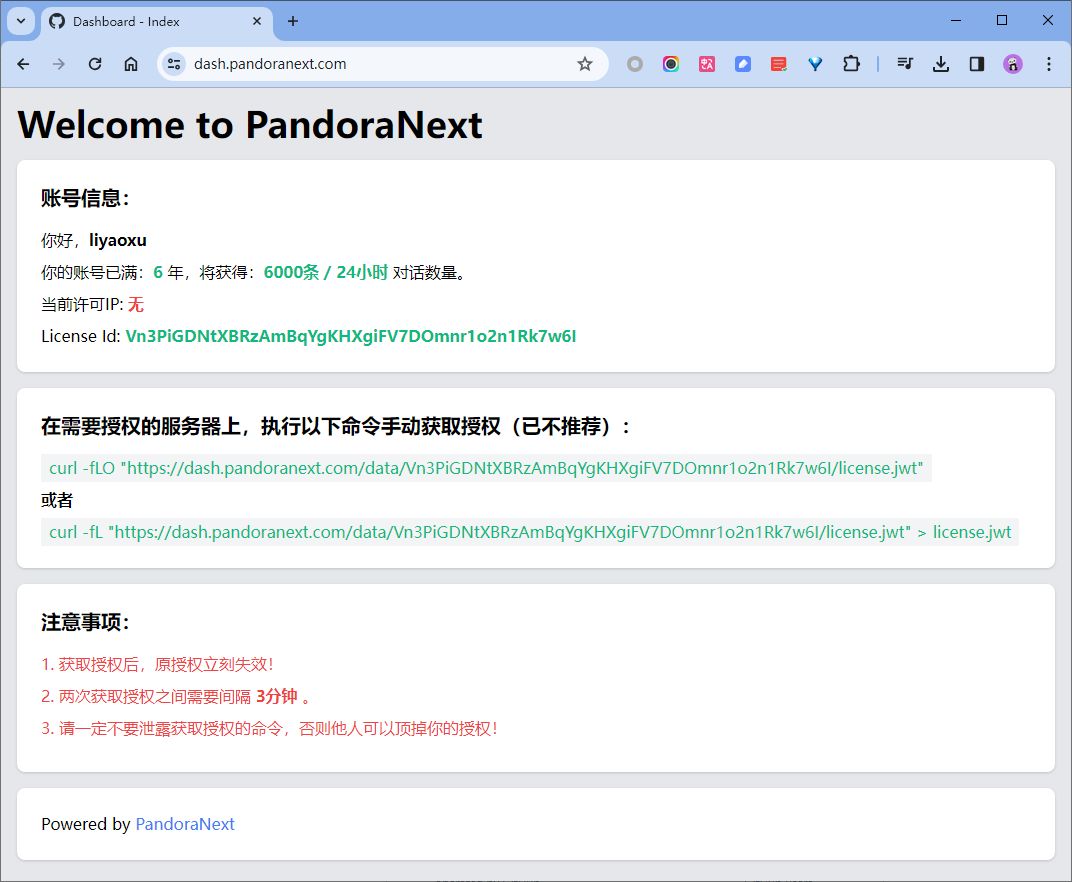Select the Dashboard - Index tab
1072x882 pixels.
pyautogui.click(x=150, y=21)
